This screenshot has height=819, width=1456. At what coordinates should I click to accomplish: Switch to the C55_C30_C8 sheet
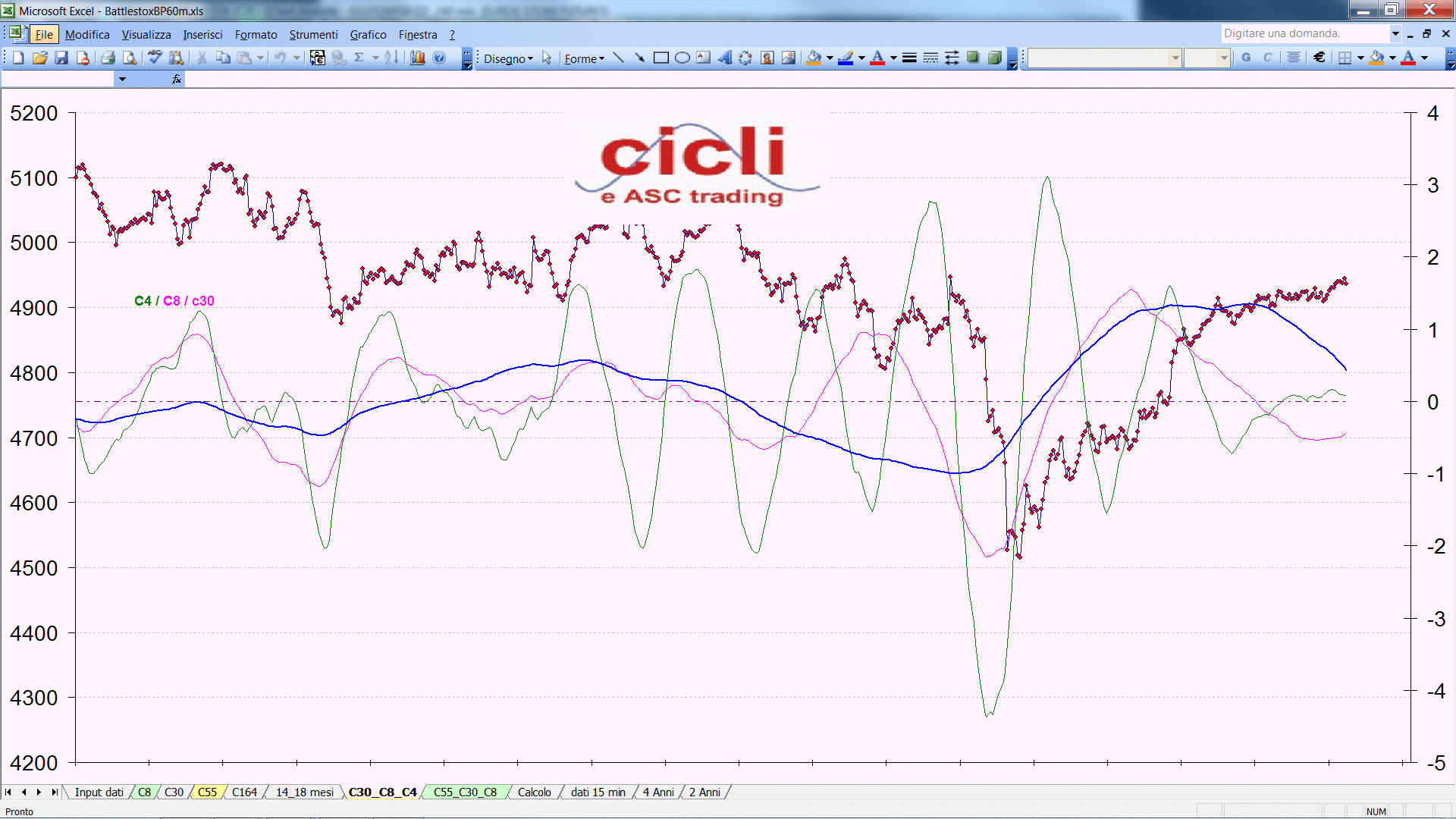[x=465, y=792]
